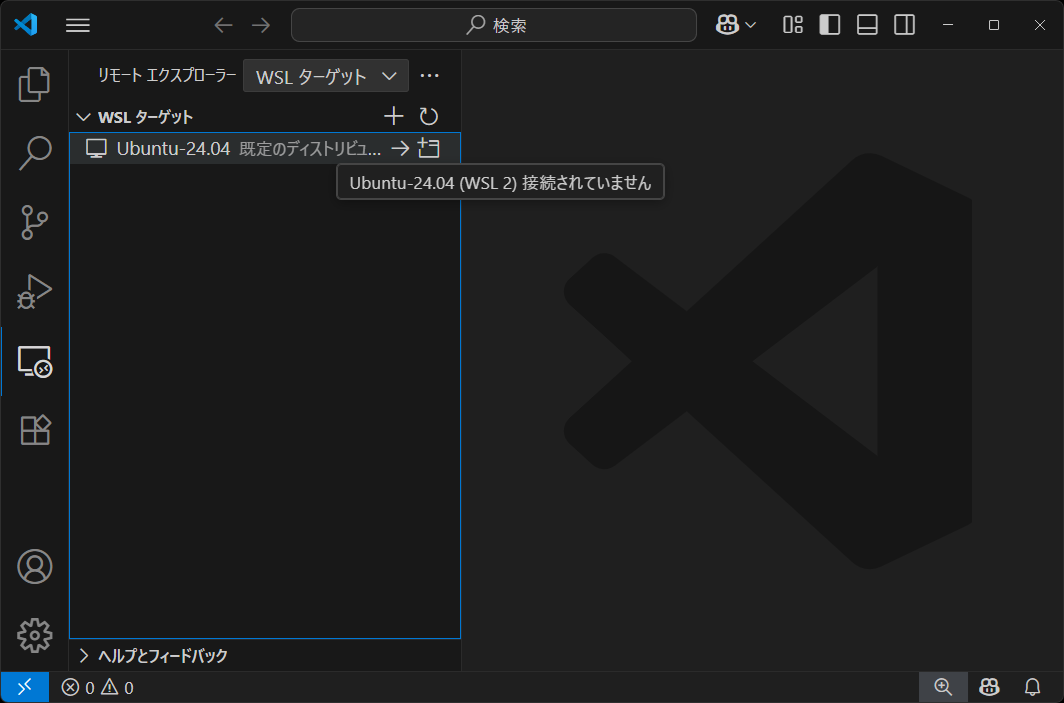Toggle the primary side bar
This screenshot has width=1064, height=703.
(x=829, y=25)
